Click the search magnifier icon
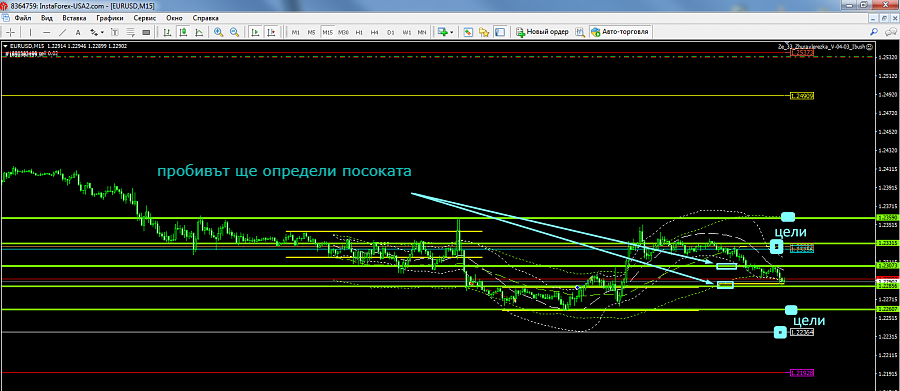Image resolution: width=900 pixels, height=391 pixels. pyautogui.click(x=874, y=32)
